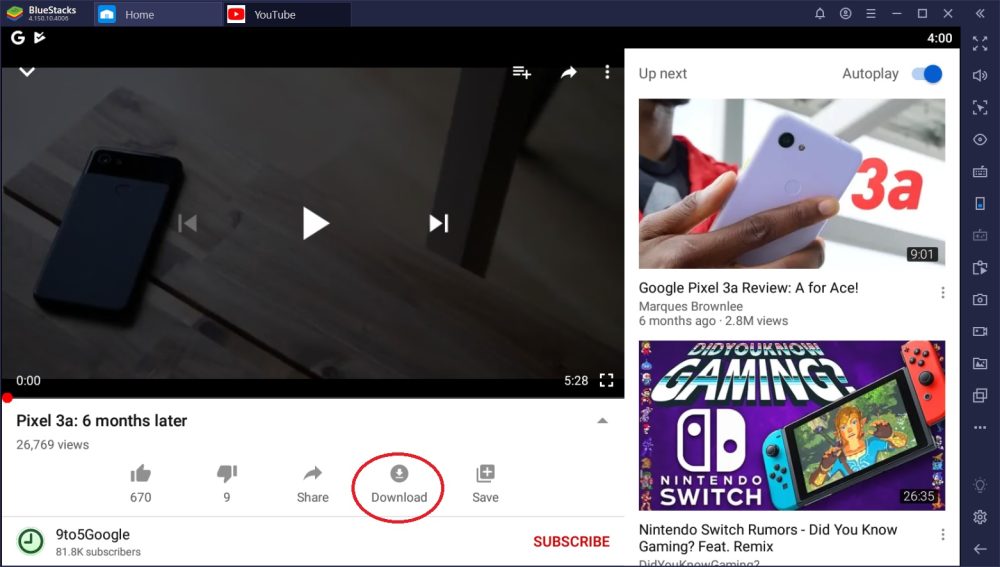
Task: Open add-to-playlist icon in player top bar
Action: pos(521,72)
